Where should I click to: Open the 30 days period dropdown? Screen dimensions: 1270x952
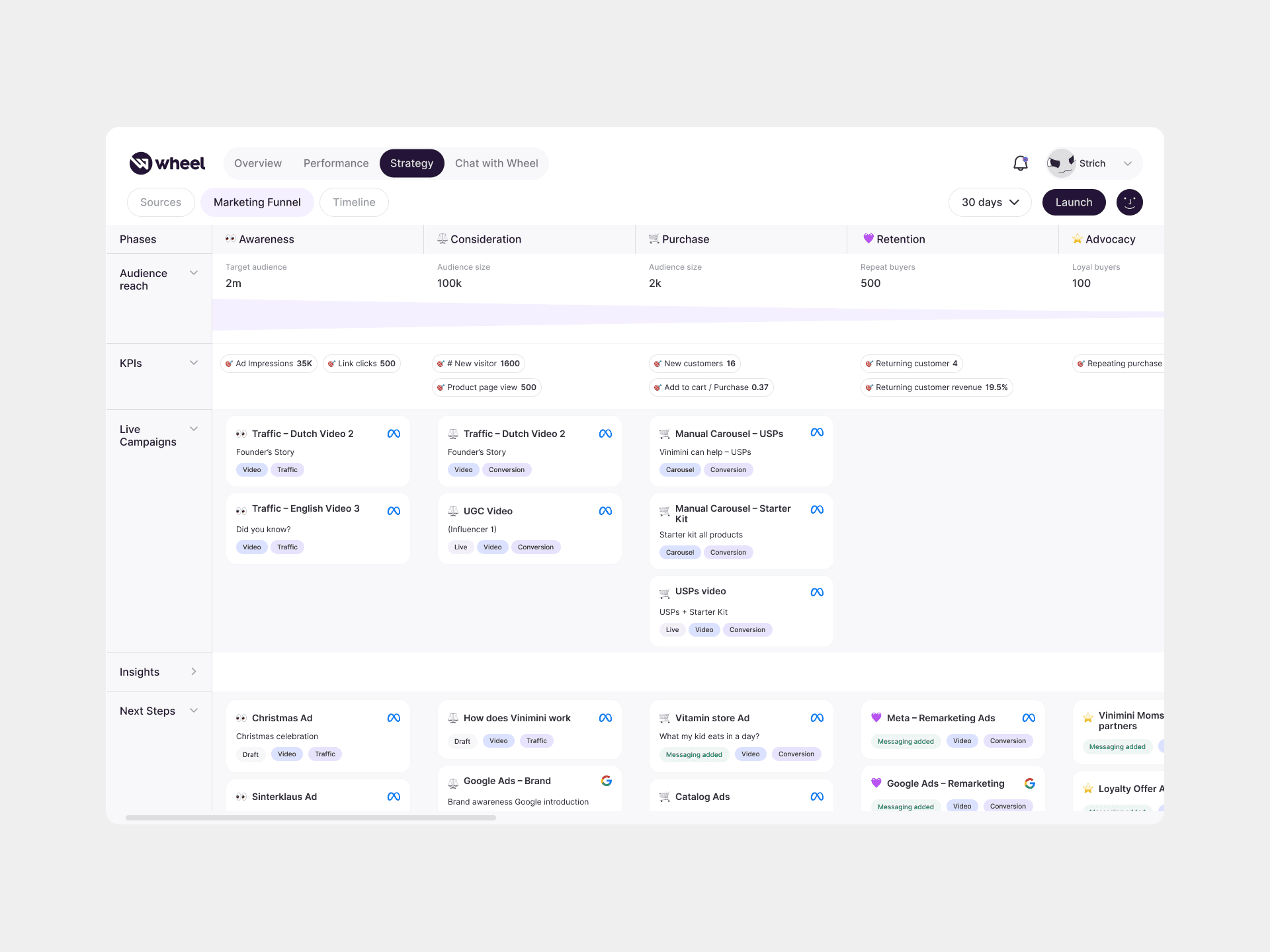(x=990, y=202)
